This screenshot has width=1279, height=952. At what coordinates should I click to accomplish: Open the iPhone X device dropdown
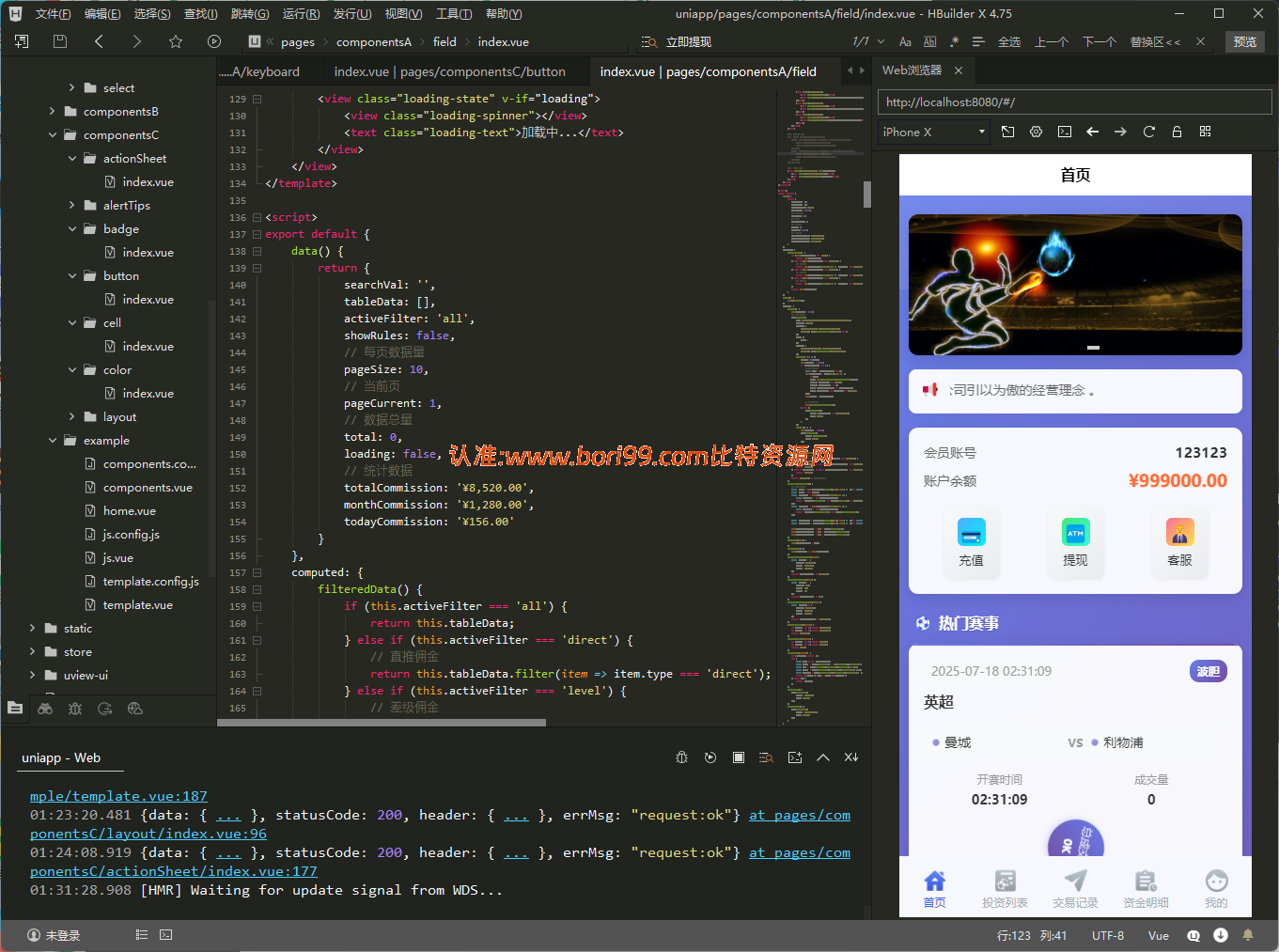(934, 132)
